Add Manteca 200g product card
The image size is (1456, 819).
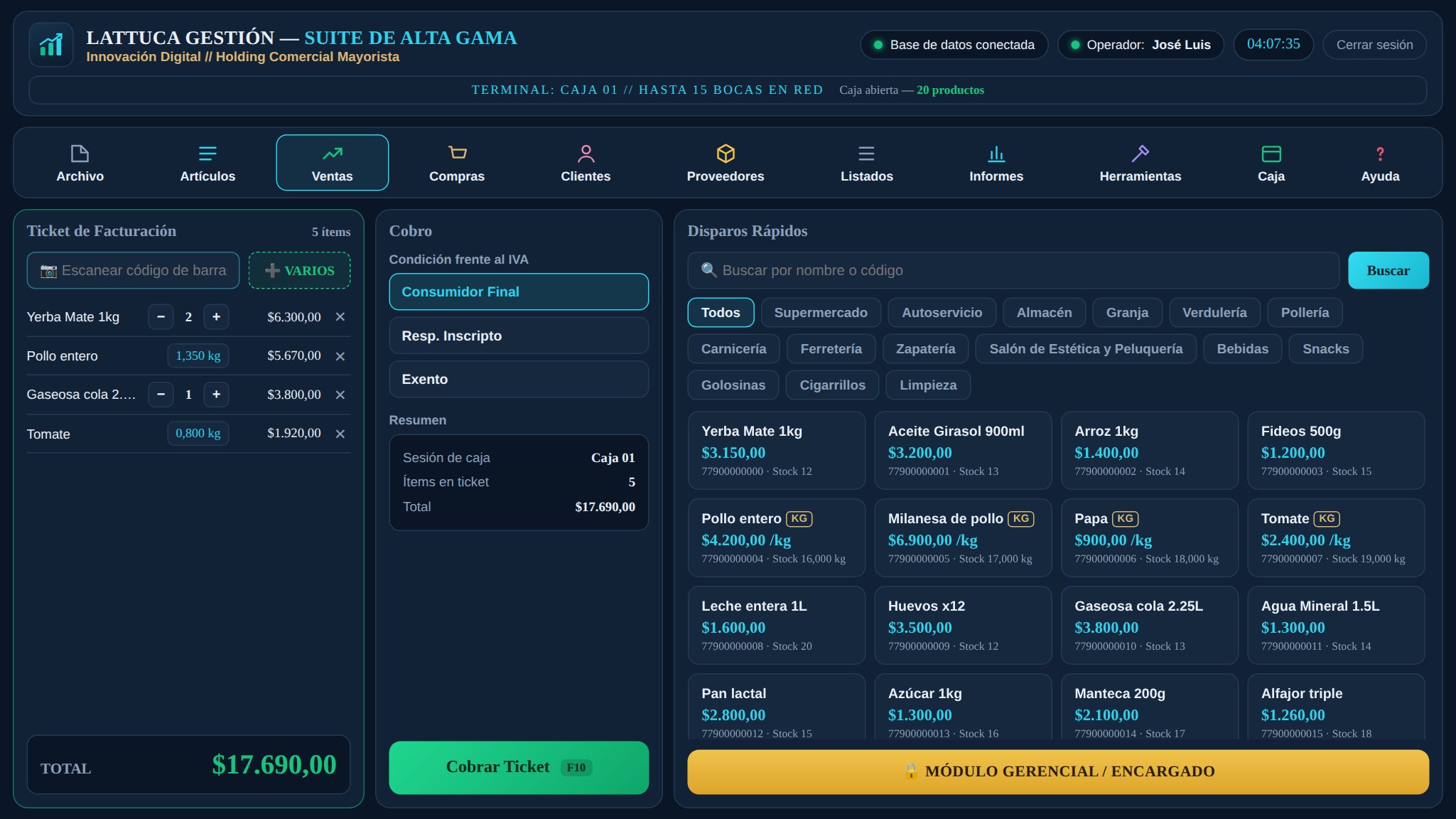click(x=1149, y=707)
